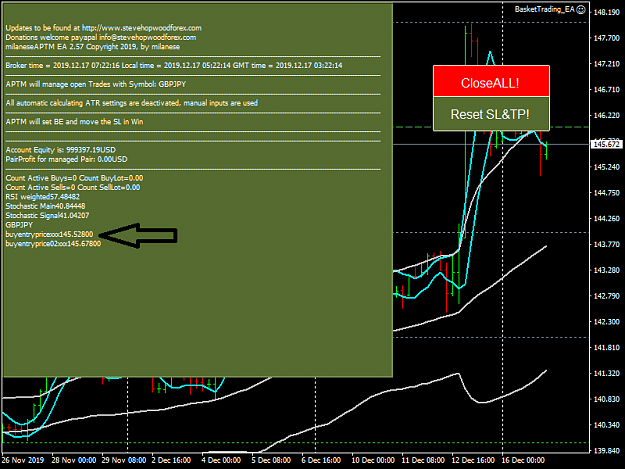This screenshot has width=625, height=469.
Task: Click the 29 Nov 08:00 time axis label
Action: pos(124,460)
